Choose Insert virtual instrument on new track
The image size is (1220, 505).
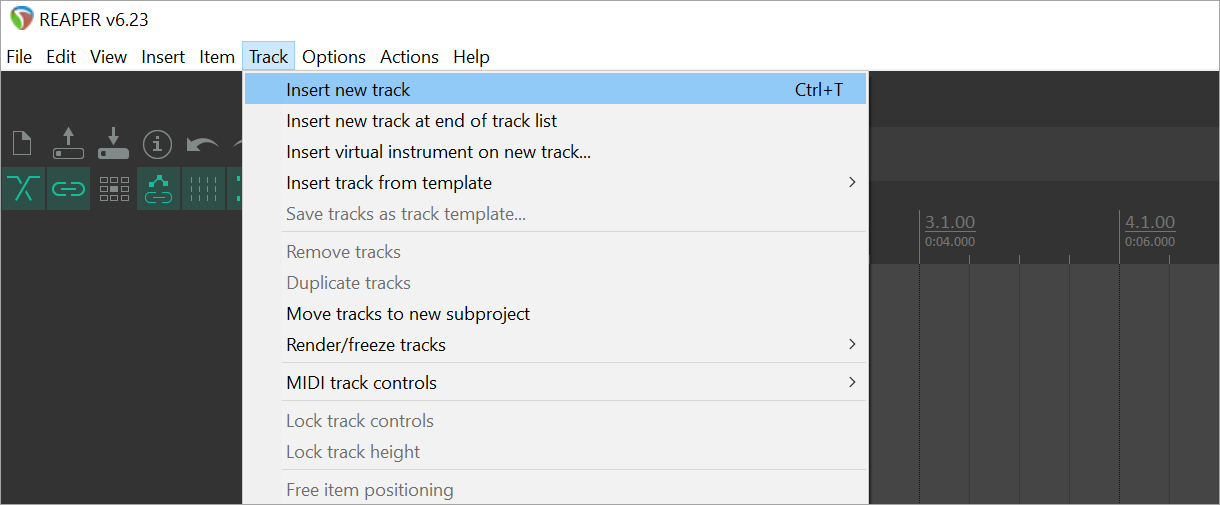(x=438, y=152)
